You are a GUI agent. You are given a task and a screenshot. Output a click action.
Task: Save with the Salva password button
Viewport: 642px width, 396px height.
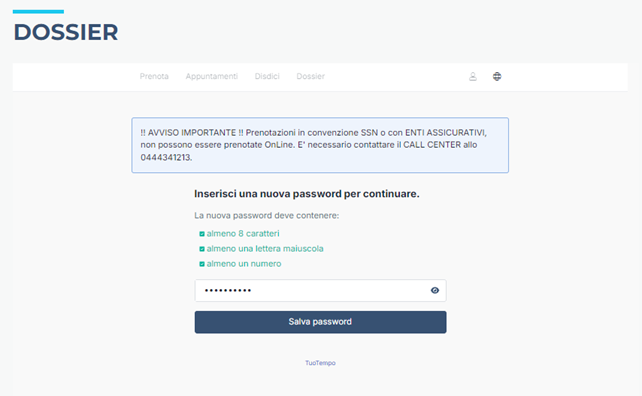coord(321,322)
